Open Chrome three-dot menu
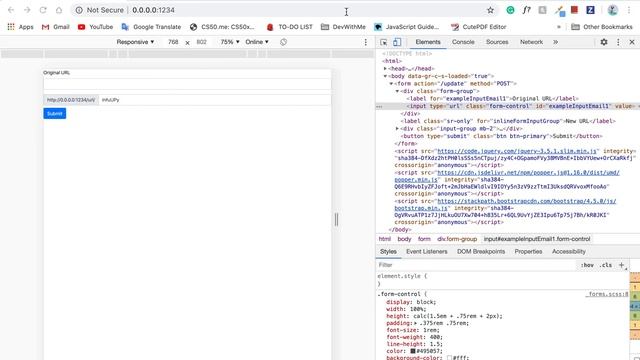Viewport: 640px width, 360px height. [629, 10]
